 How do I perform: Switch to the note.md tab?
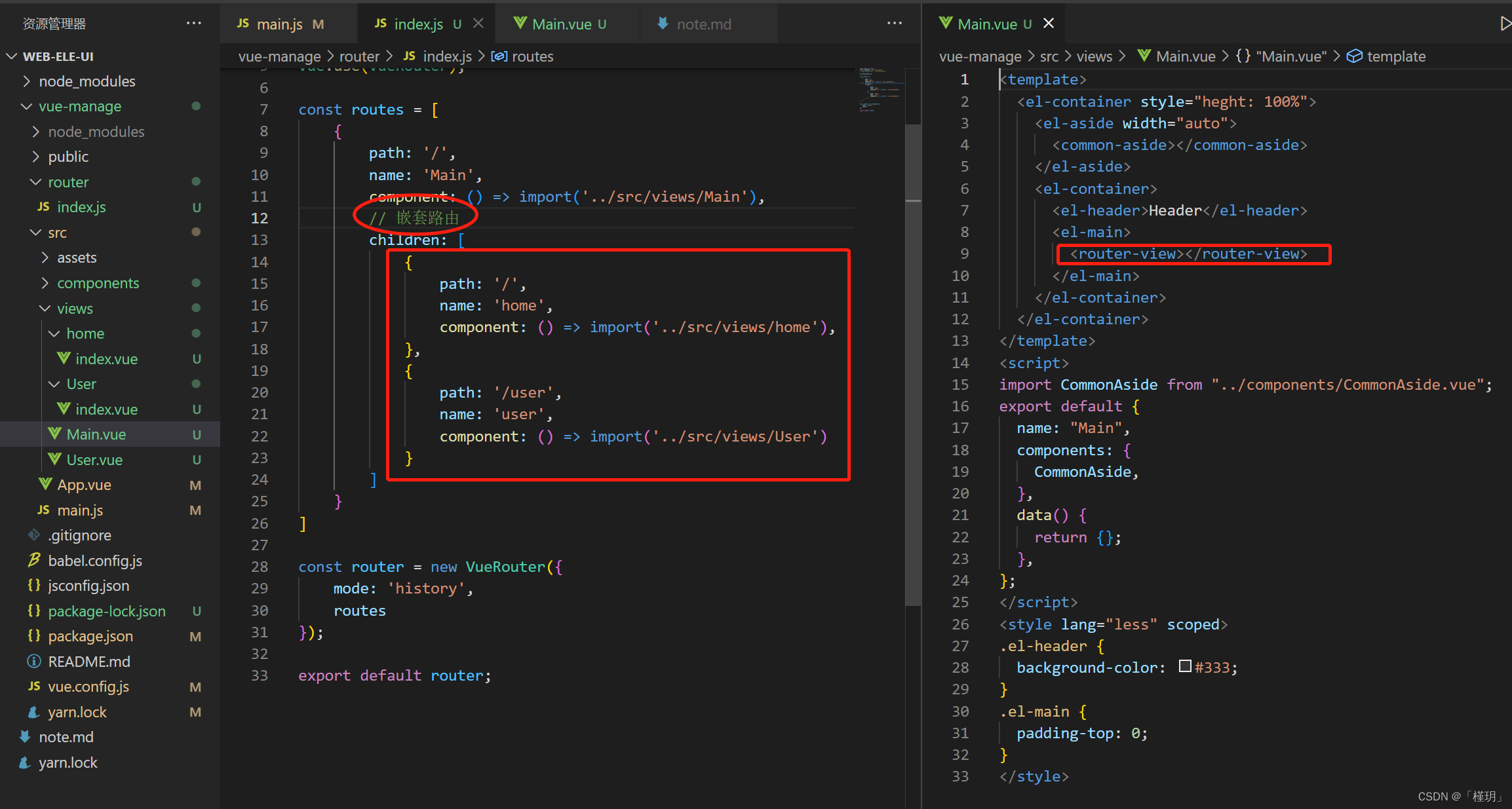[x=703, y=24]
